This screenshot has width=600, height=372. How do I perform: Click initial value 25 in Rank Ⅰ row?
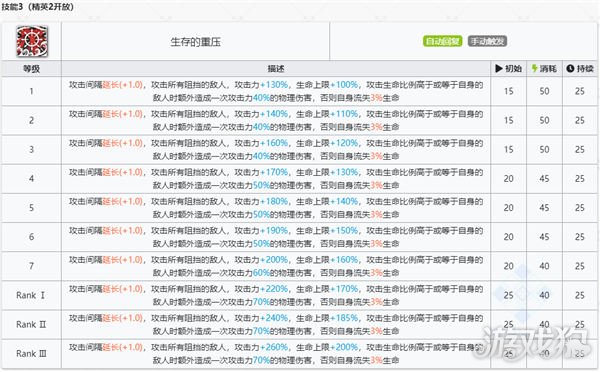(509, 295)
